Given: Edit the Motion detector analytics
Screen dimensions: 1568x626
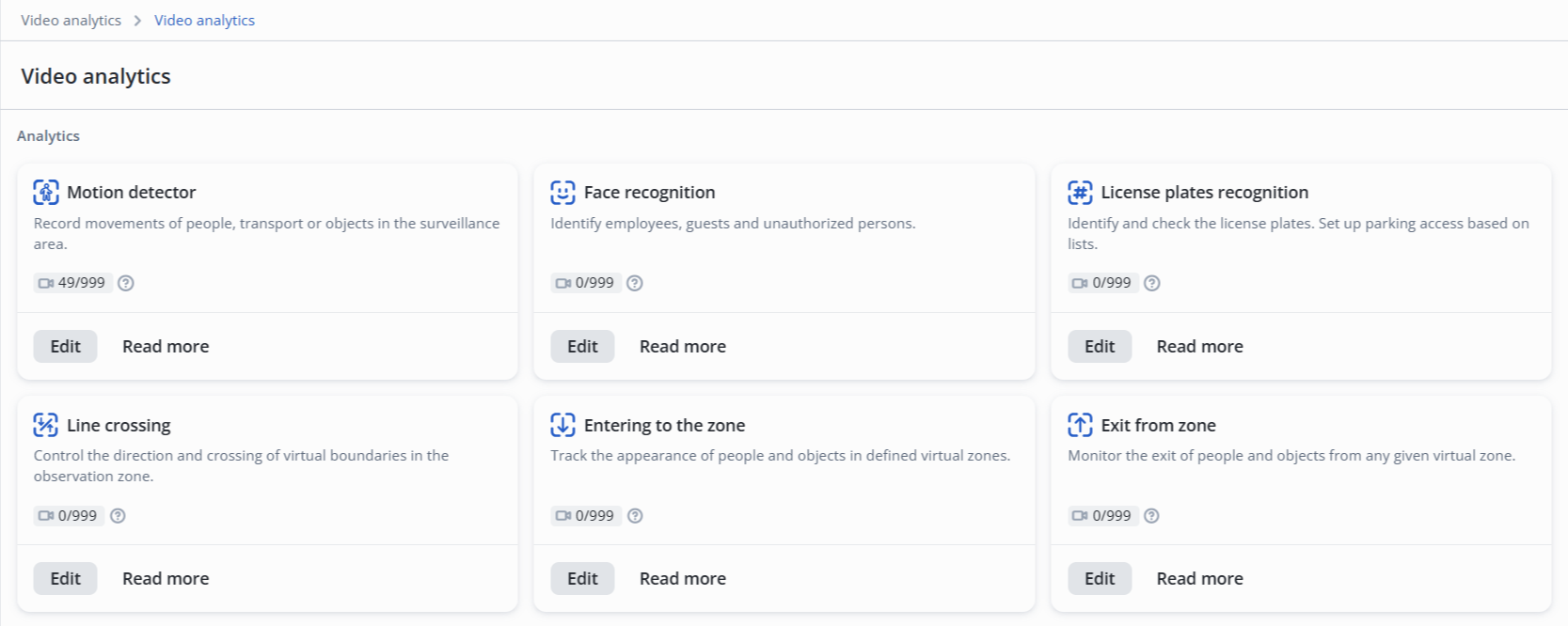Looking at the screenshot, I should pos(65,346).
